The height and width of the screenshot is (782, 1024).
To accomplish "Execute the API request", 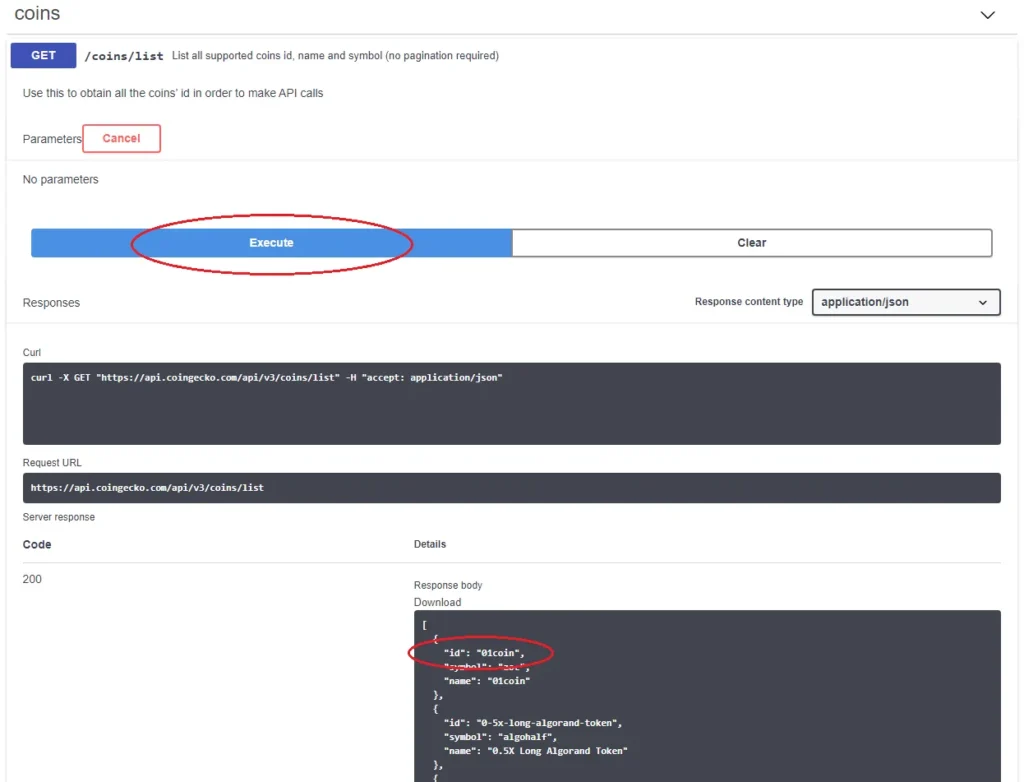I will [271, 243].
